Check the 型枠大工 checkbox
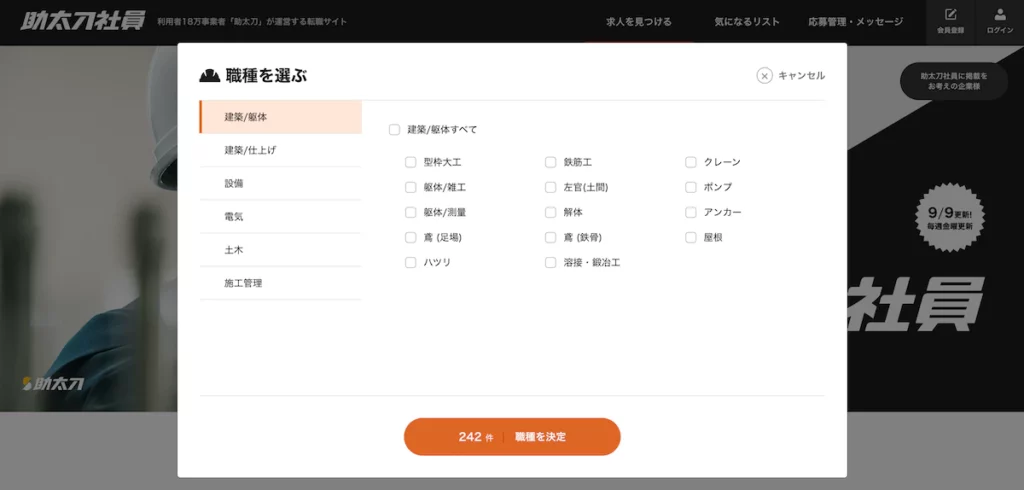Screen dimensions: 1024x490 [x=410, y=162]
